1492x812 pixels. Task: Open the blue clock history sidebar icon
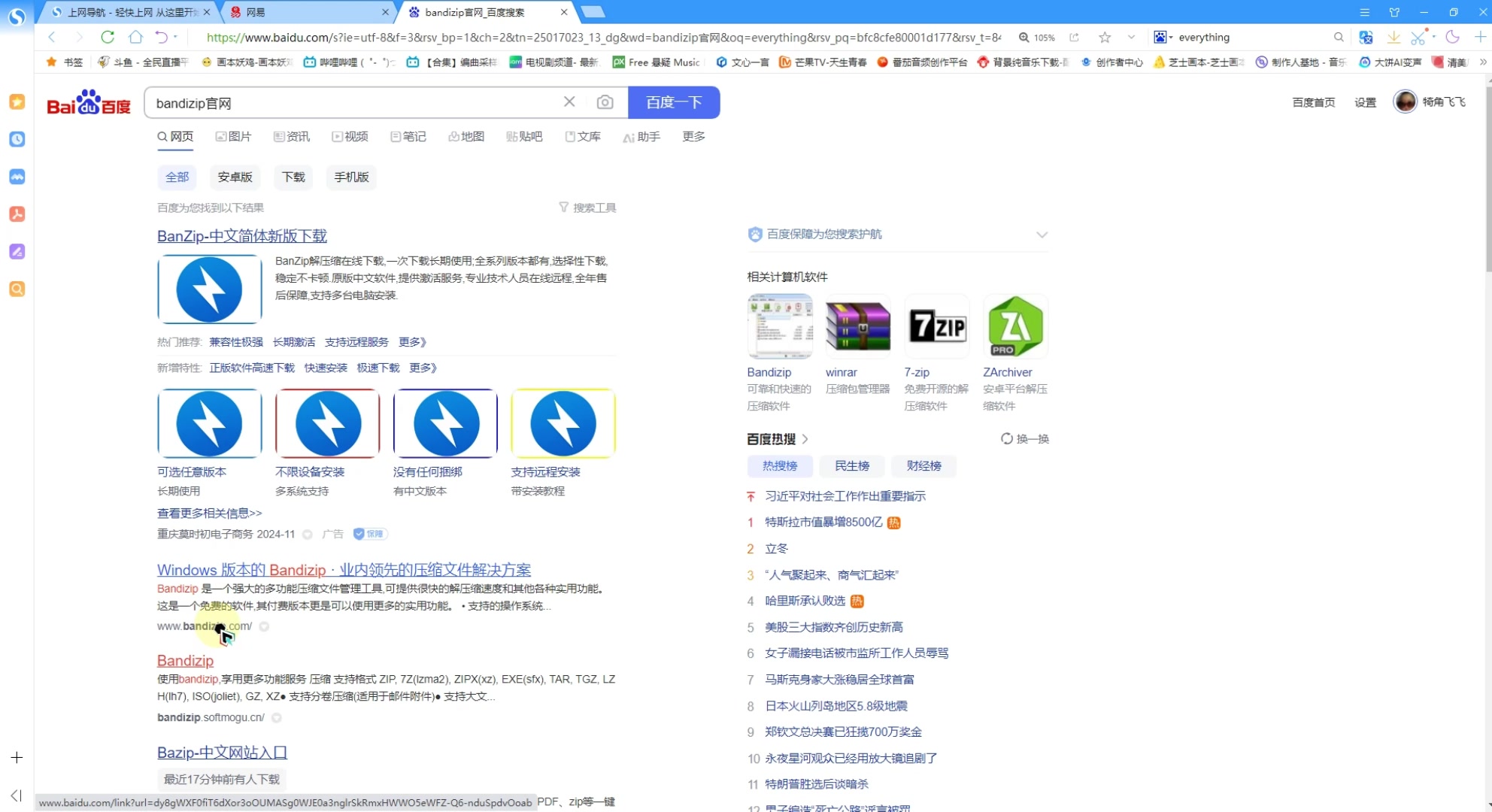[17, 139]
